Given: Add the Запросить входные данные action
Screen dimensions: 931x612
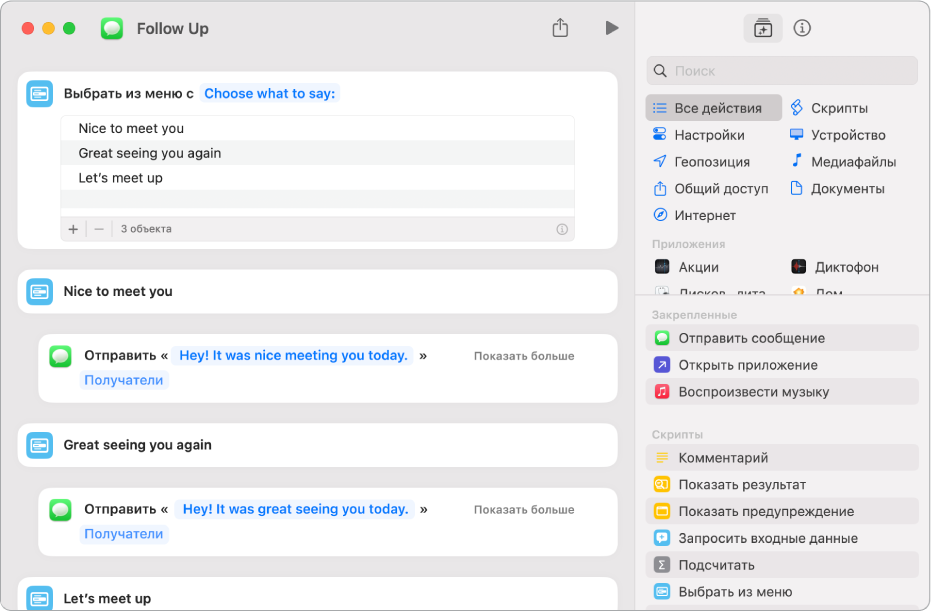Looking at the screenshot, I should point(781,538).
